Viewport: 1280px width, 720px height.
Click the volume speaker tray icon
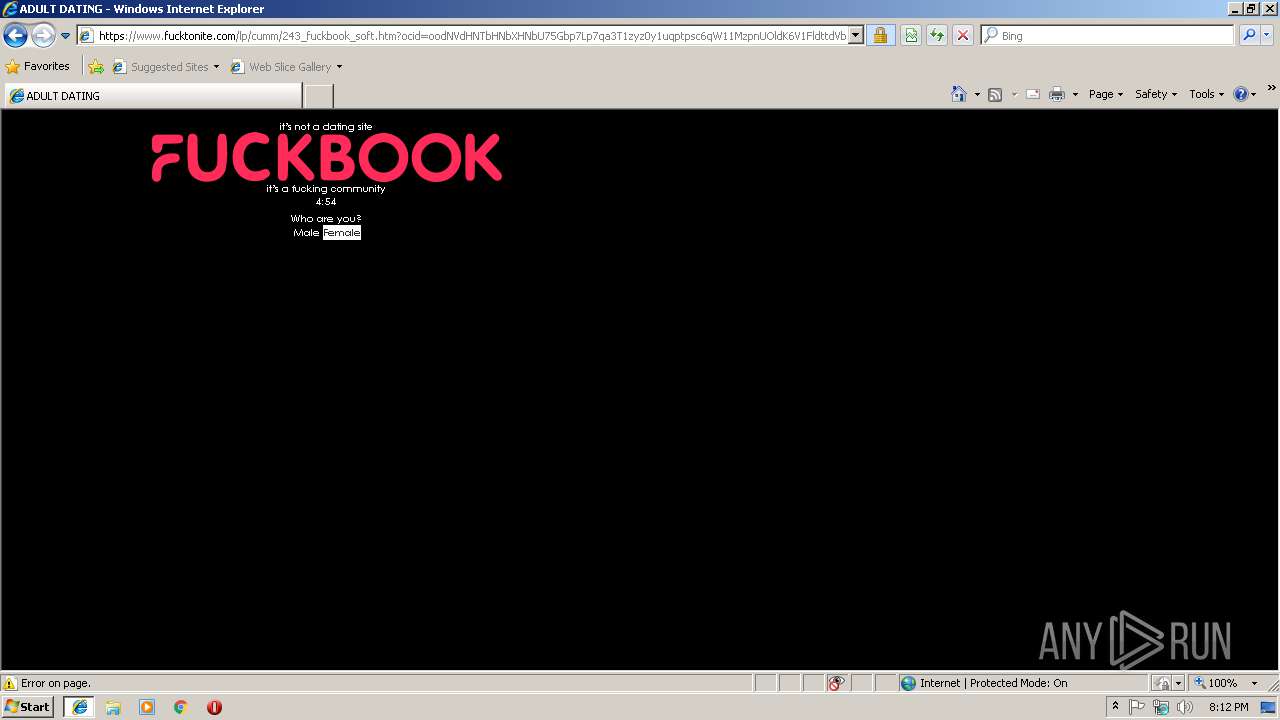[x=1185, y=707]
